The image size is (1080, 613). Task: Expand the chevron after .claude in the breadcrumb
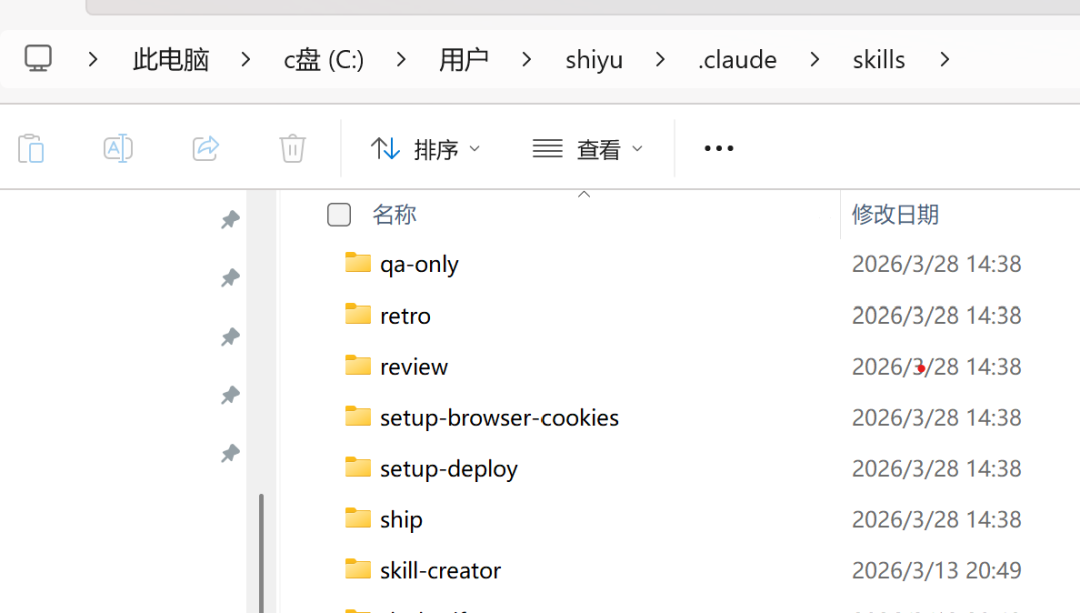(814, 59)
